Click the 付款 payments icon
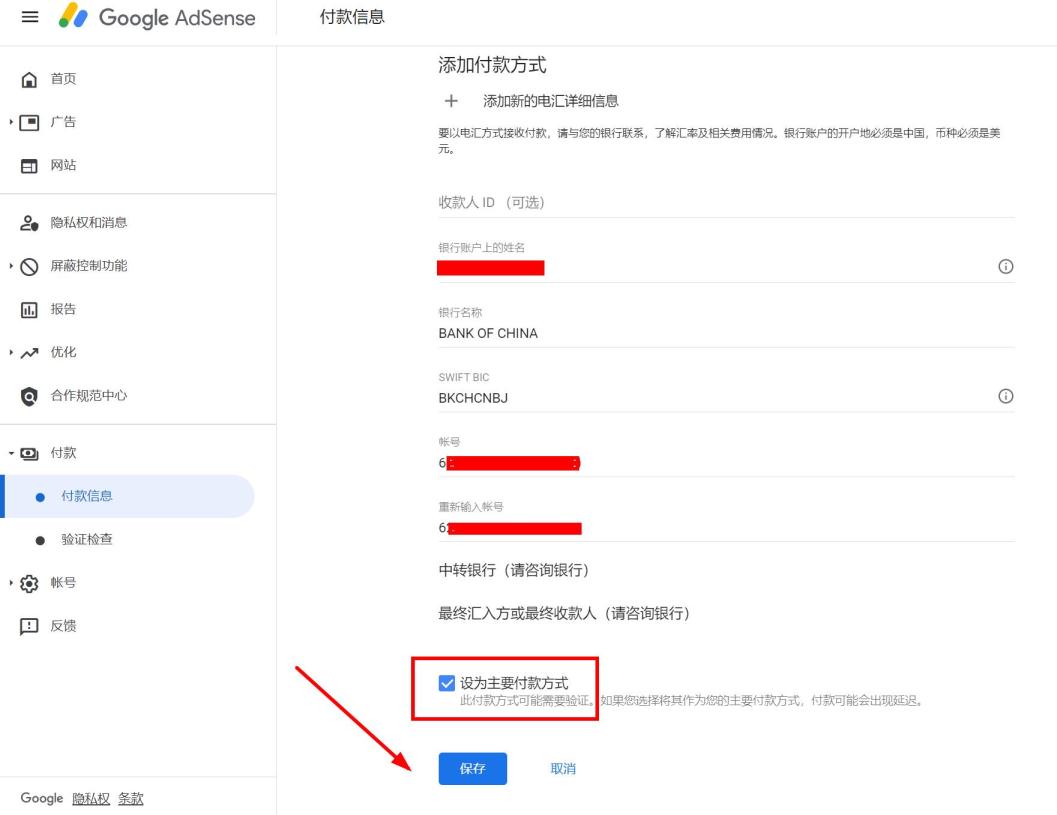Viewport: 1057px width, 815px height. (x=29, y=454)
